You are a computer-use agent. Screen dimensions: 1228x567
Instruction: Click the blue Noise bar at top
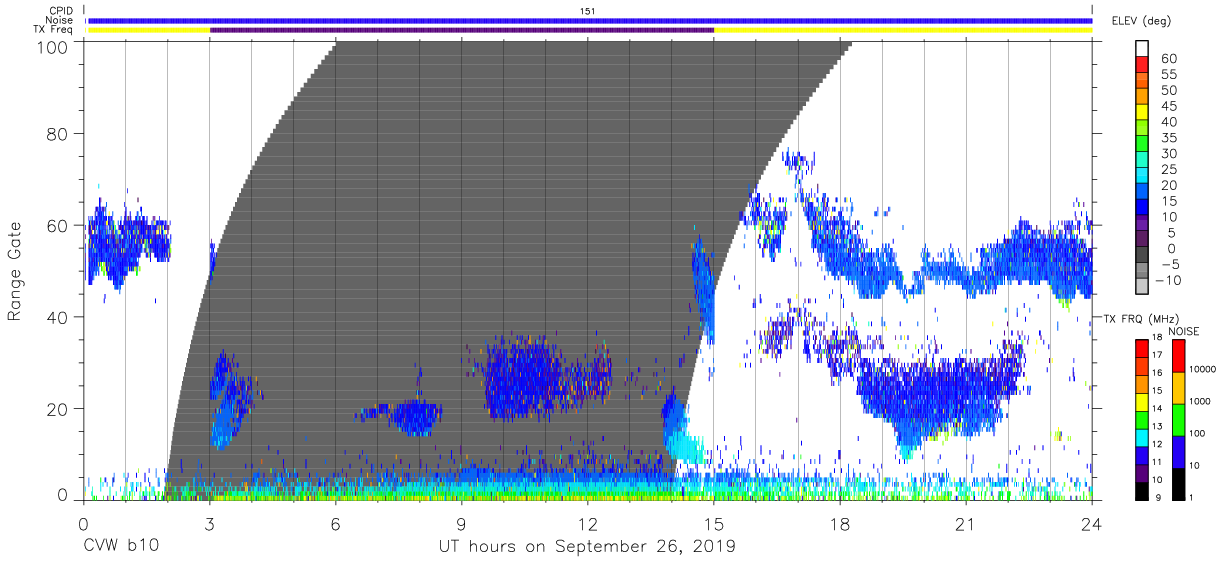click(x=590, y=20)
